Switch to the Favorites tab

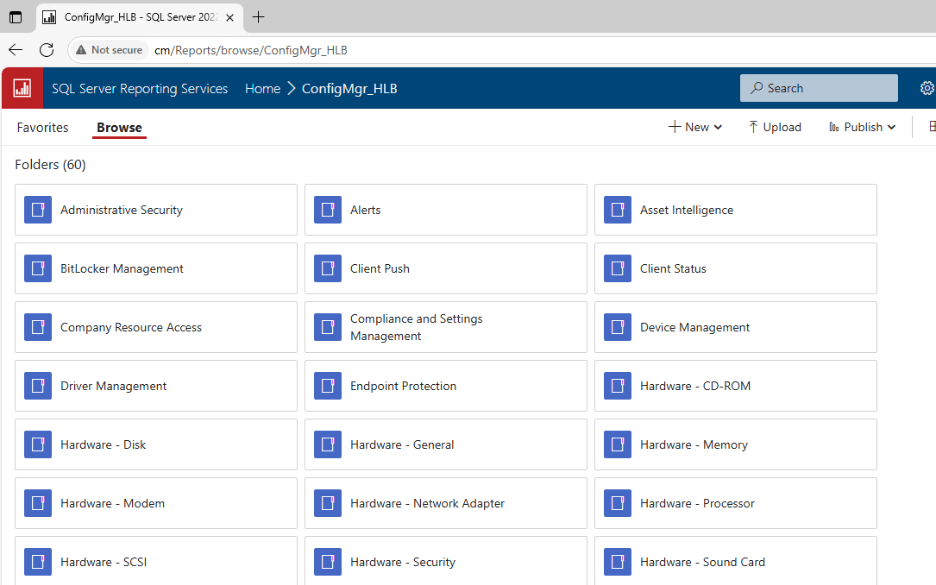point(42,127)
